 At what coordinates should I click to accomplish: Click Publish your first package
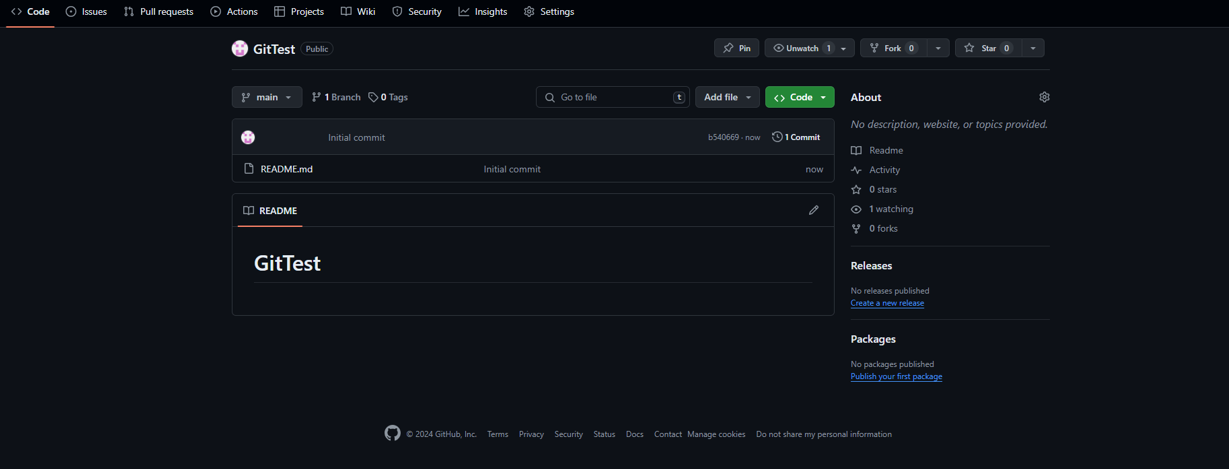[896, 377]
